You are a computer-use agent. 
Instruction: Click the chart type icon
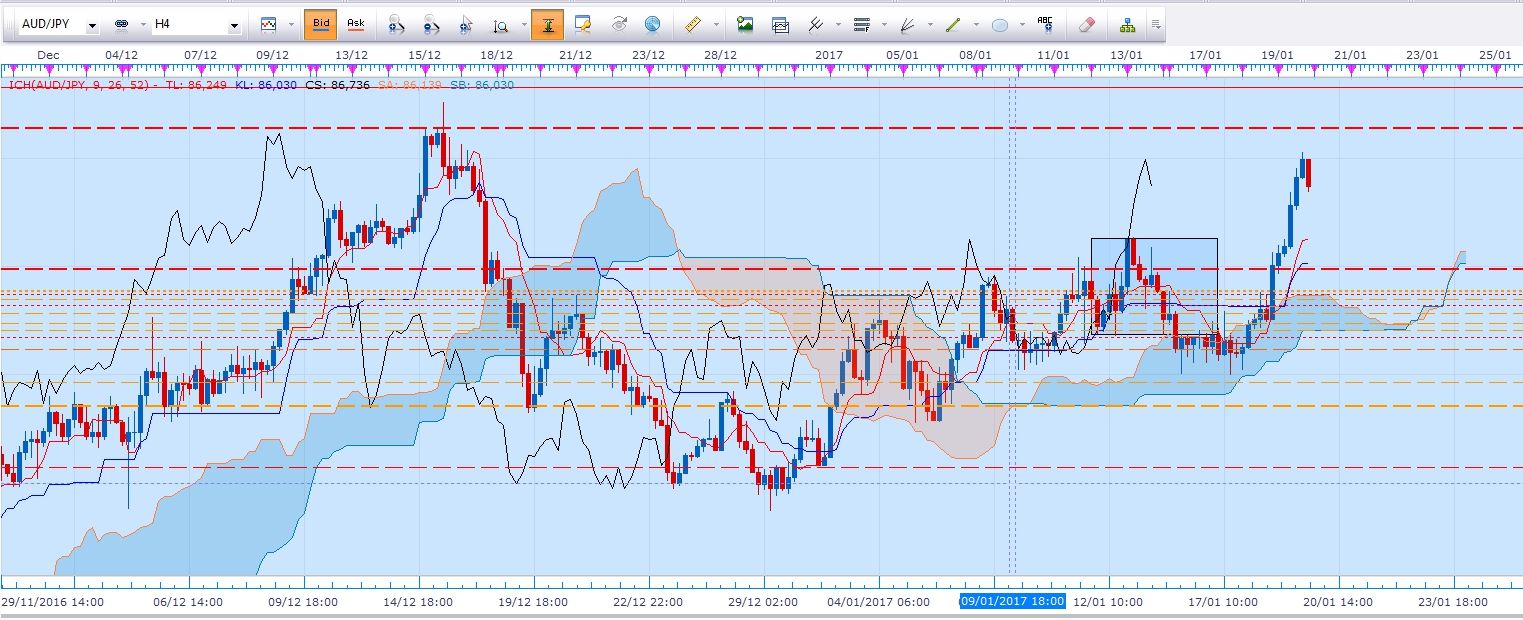(x=268, y=23)
